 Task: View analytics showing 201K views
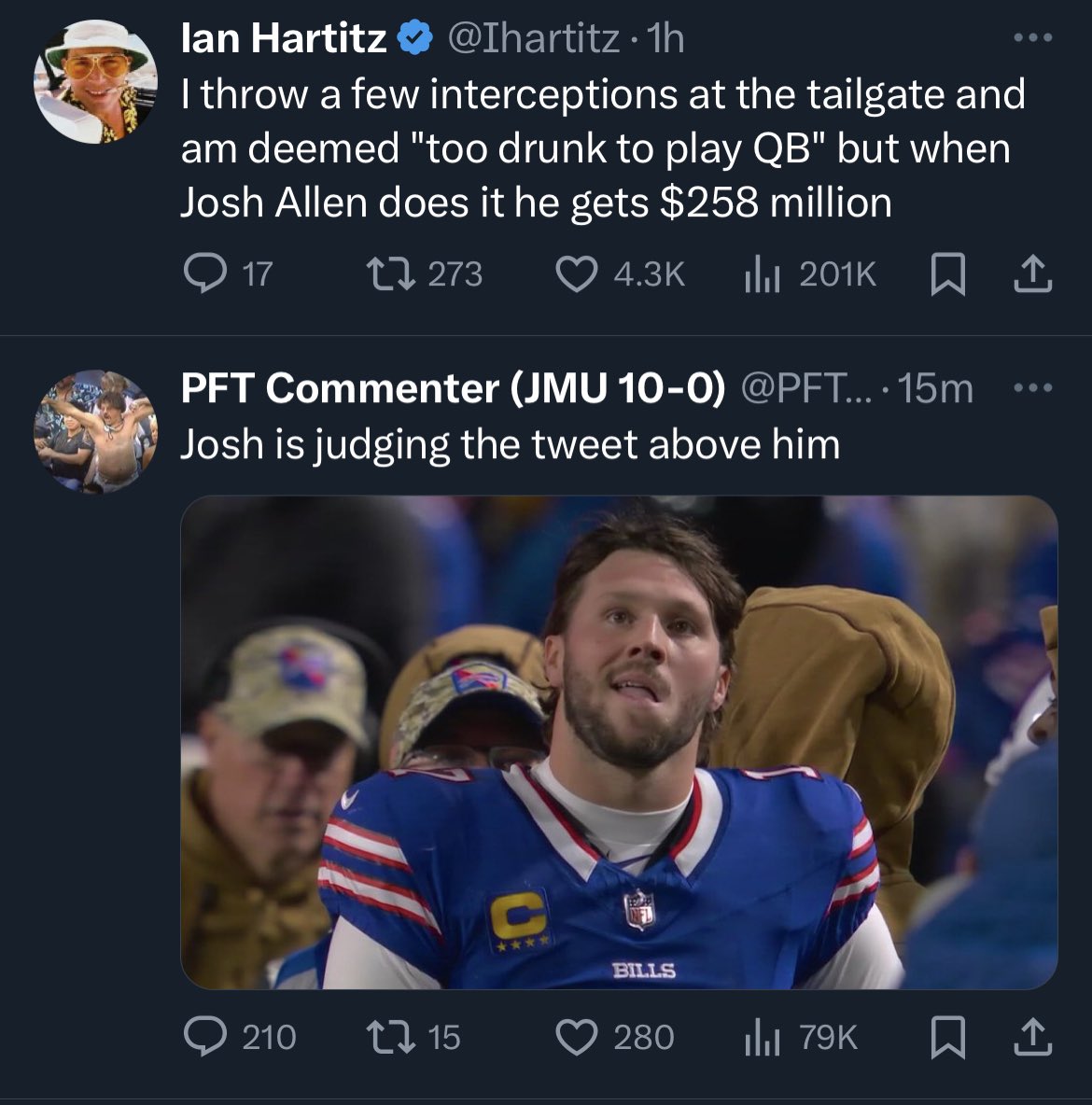pyautogui.click(x=762, y=273)
